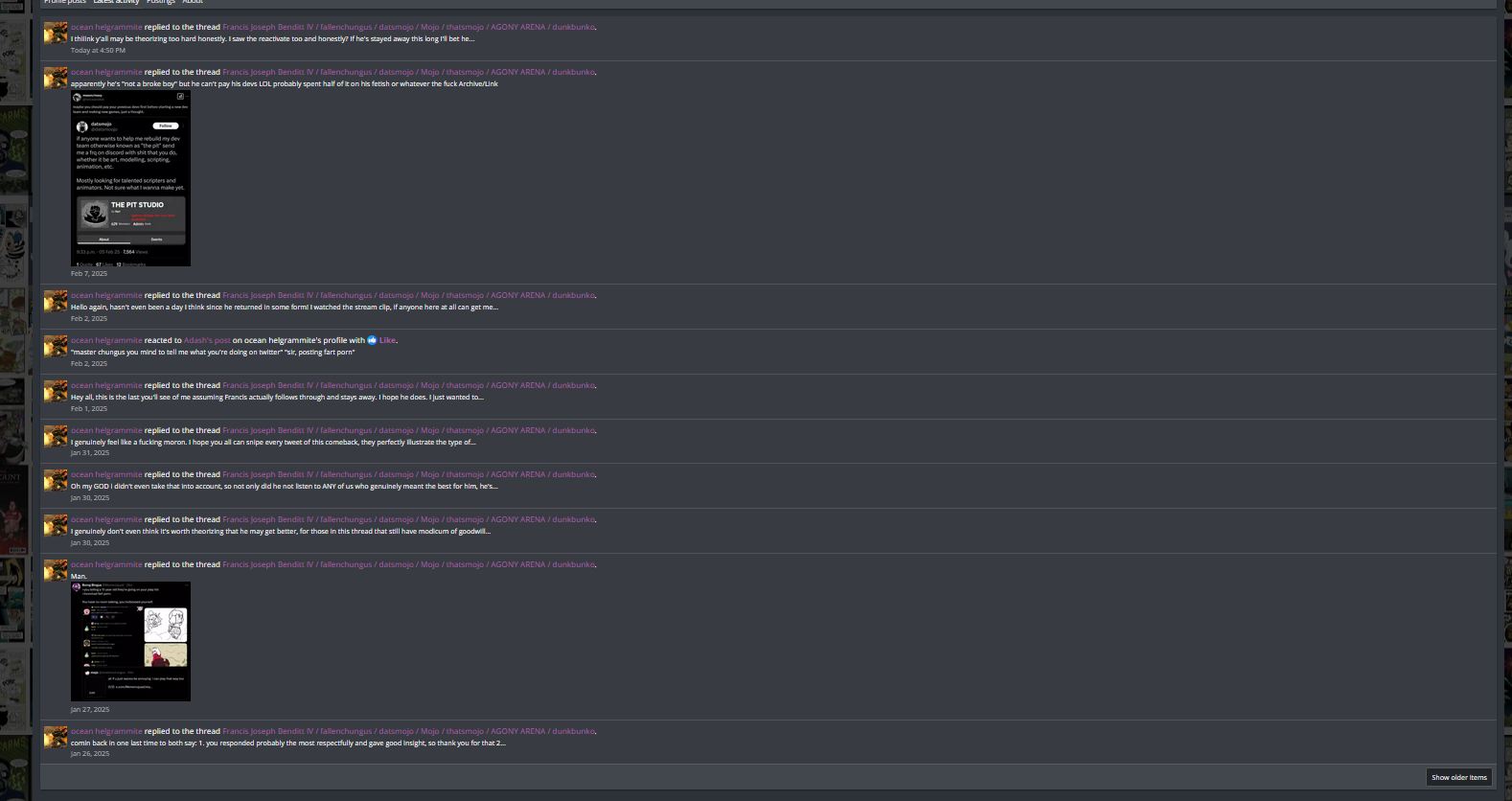Click username 'ocean helgrammite' in the 'Oh my GOD' entry
Image resolution: width=1512 pixels, height=801 pixels.
pos(106,474)
